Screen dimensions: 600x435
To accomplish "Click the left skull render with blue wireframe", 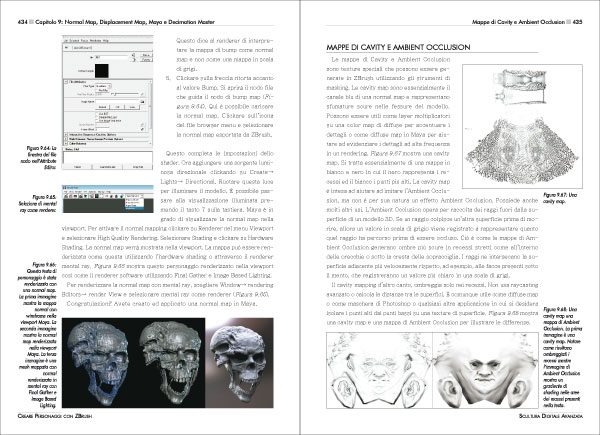I will 100,363.
